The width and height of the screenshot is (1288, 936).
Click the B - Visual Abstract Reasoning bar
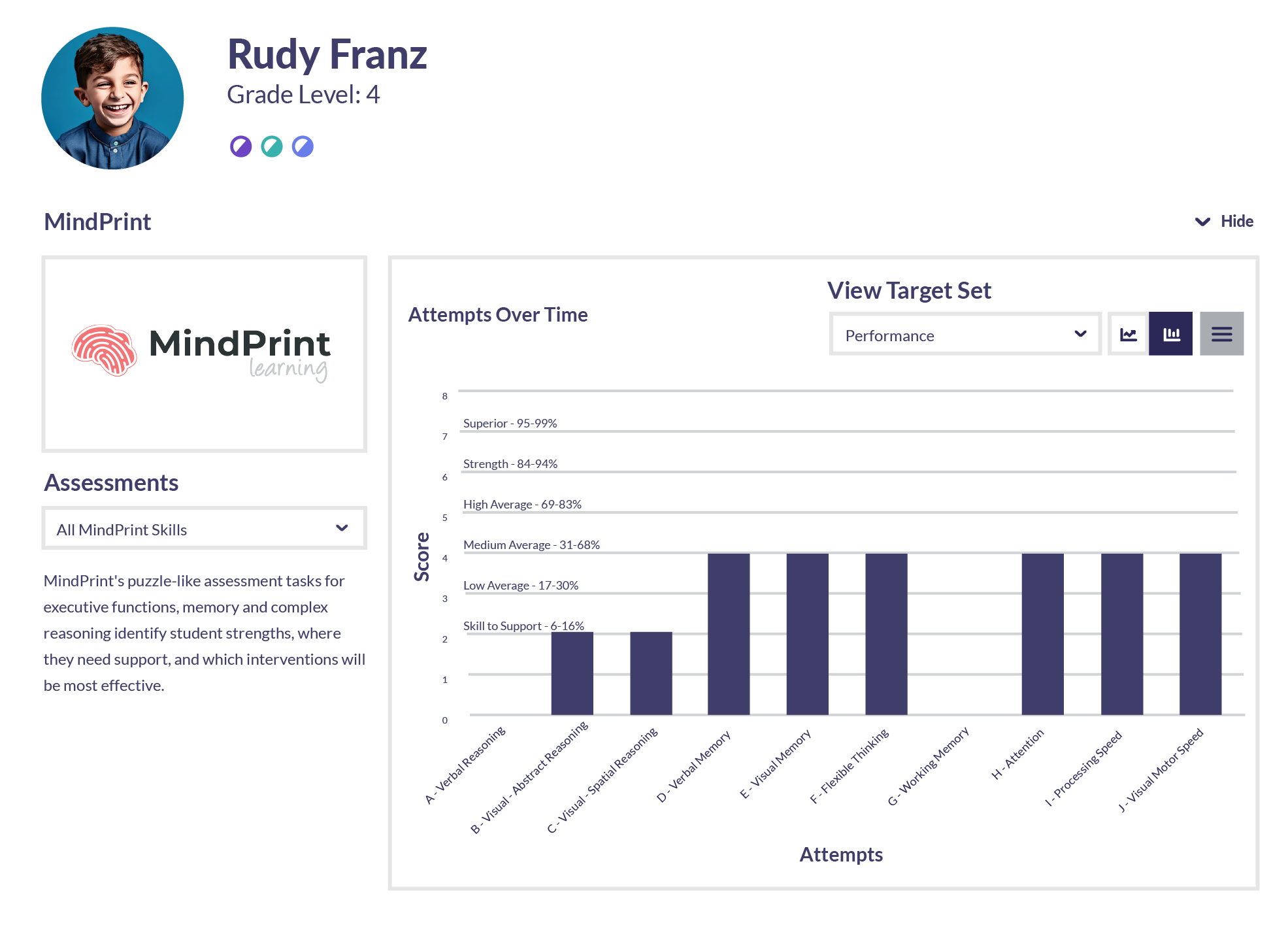[x=572, y=673]
